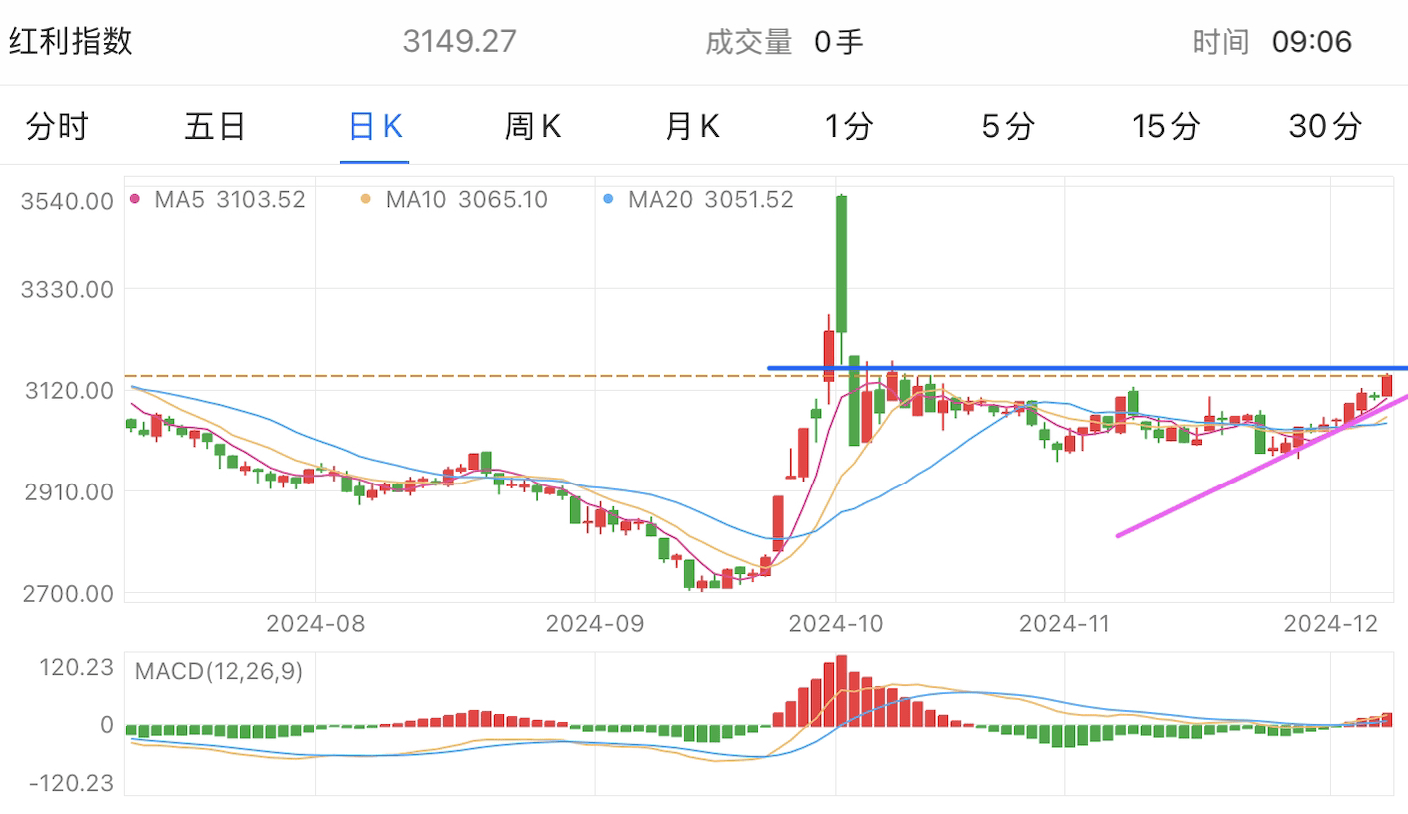The height and width of the screenshot is (814, 1408).
Task: Click the MACD zero axis label
Action: (105, 724)
